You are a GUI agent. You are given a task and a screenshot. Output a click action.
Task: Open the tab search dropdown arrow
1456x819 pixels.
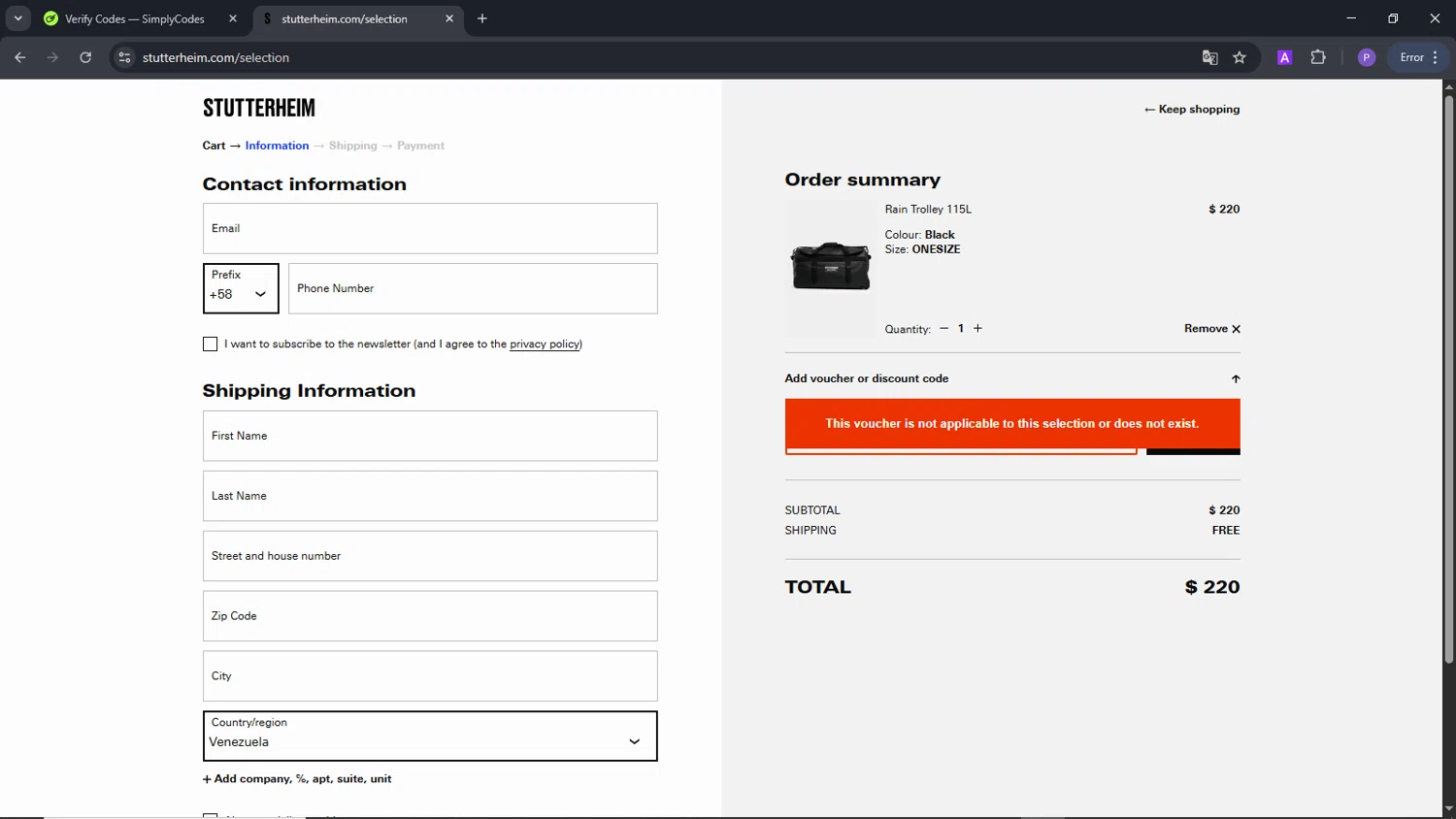[x=17, y=18]
